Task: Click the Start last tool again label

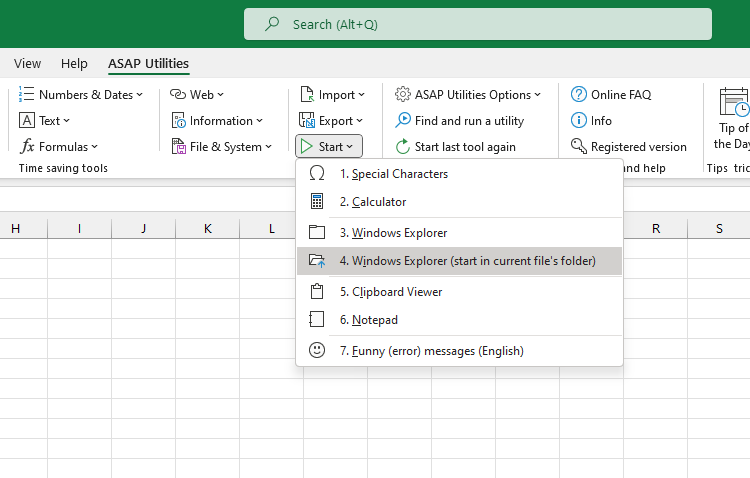Action: click(x=465, y=147)
